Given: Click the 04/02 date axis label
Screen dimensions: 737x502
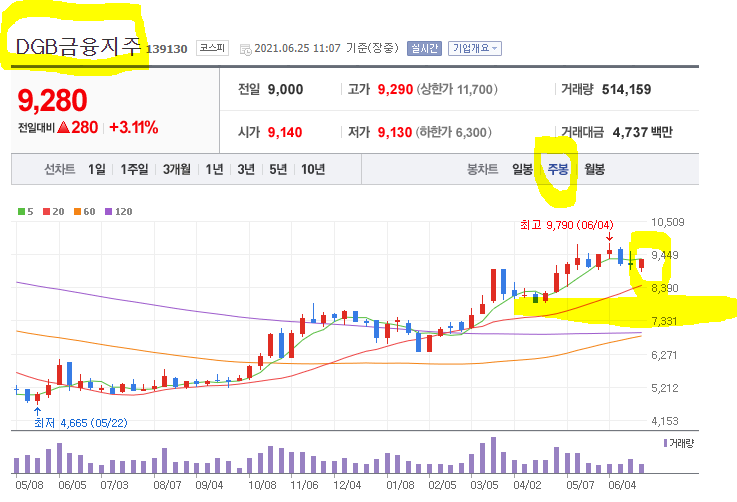Looking at the screenshot, I should pos(527,485).
